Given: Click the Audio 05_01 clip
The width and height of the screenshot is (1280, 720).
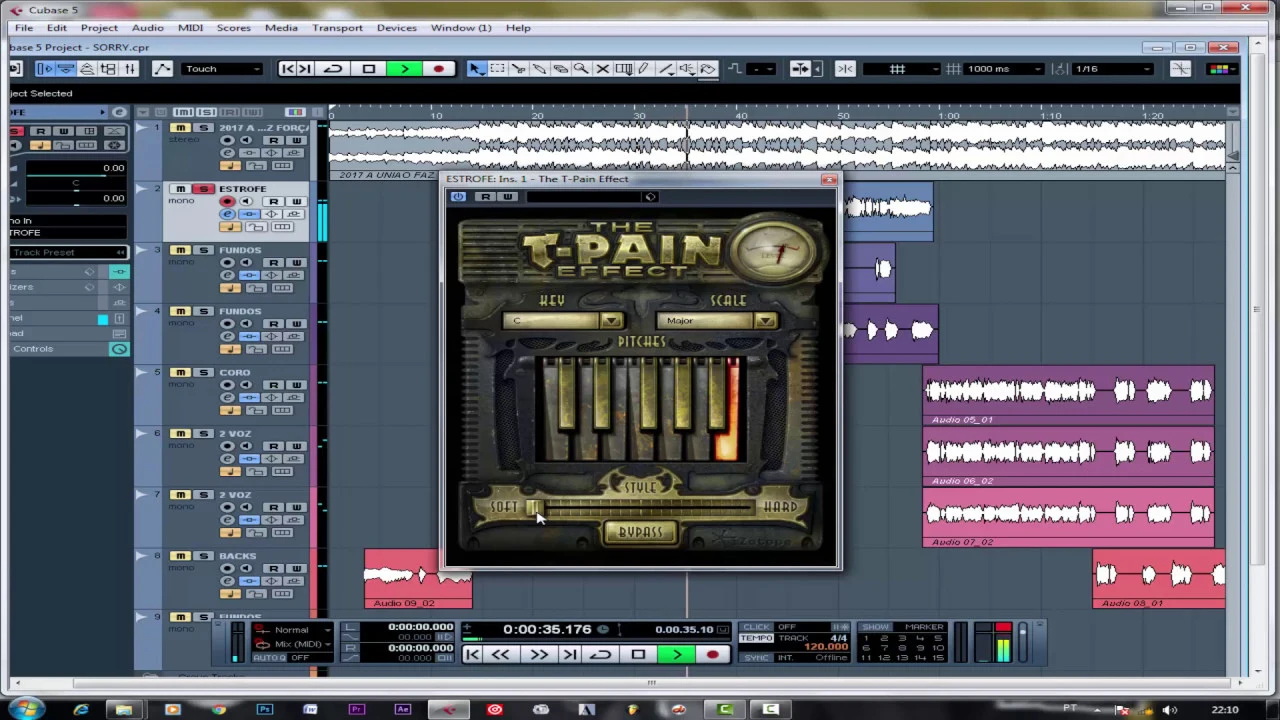Looking at the screenshot, I should point(1068,395).
